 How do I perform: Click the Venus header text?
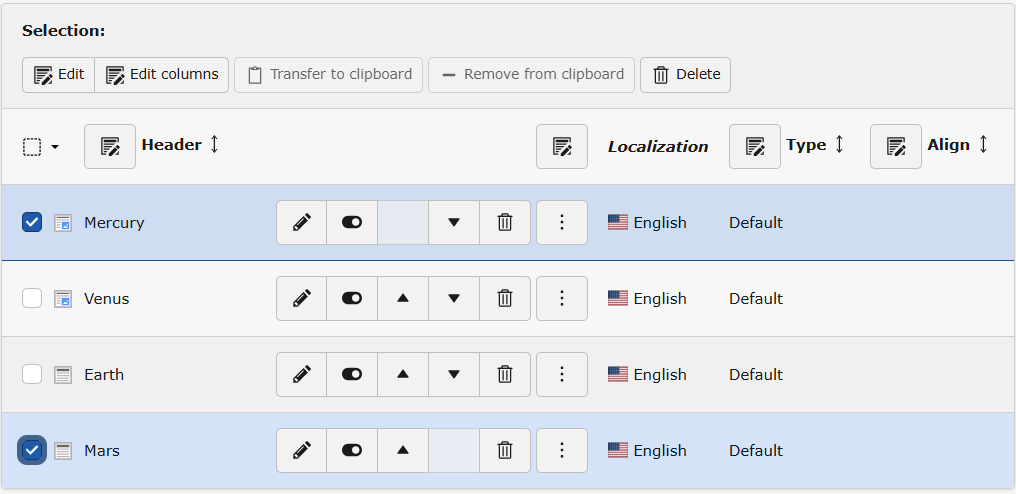(x=107, y=299)
